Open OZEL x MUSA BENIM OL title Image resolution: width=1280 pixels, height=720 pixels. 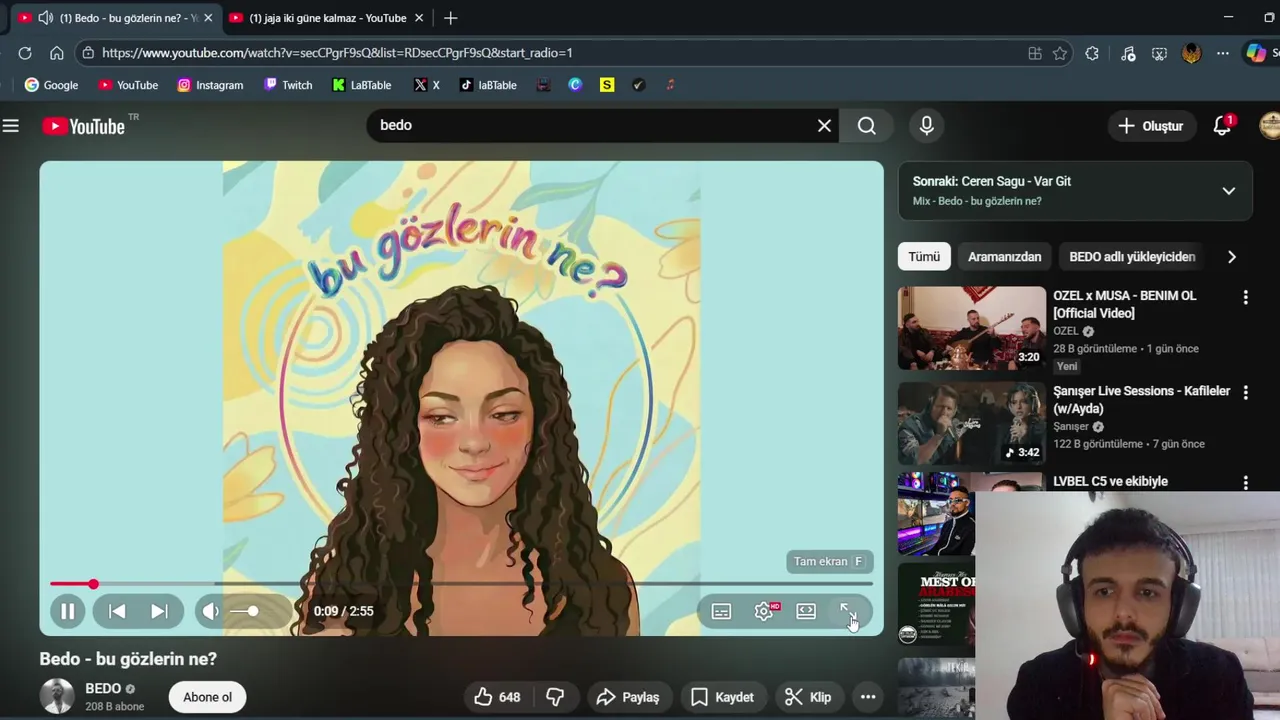click(x=1125, y=304)
